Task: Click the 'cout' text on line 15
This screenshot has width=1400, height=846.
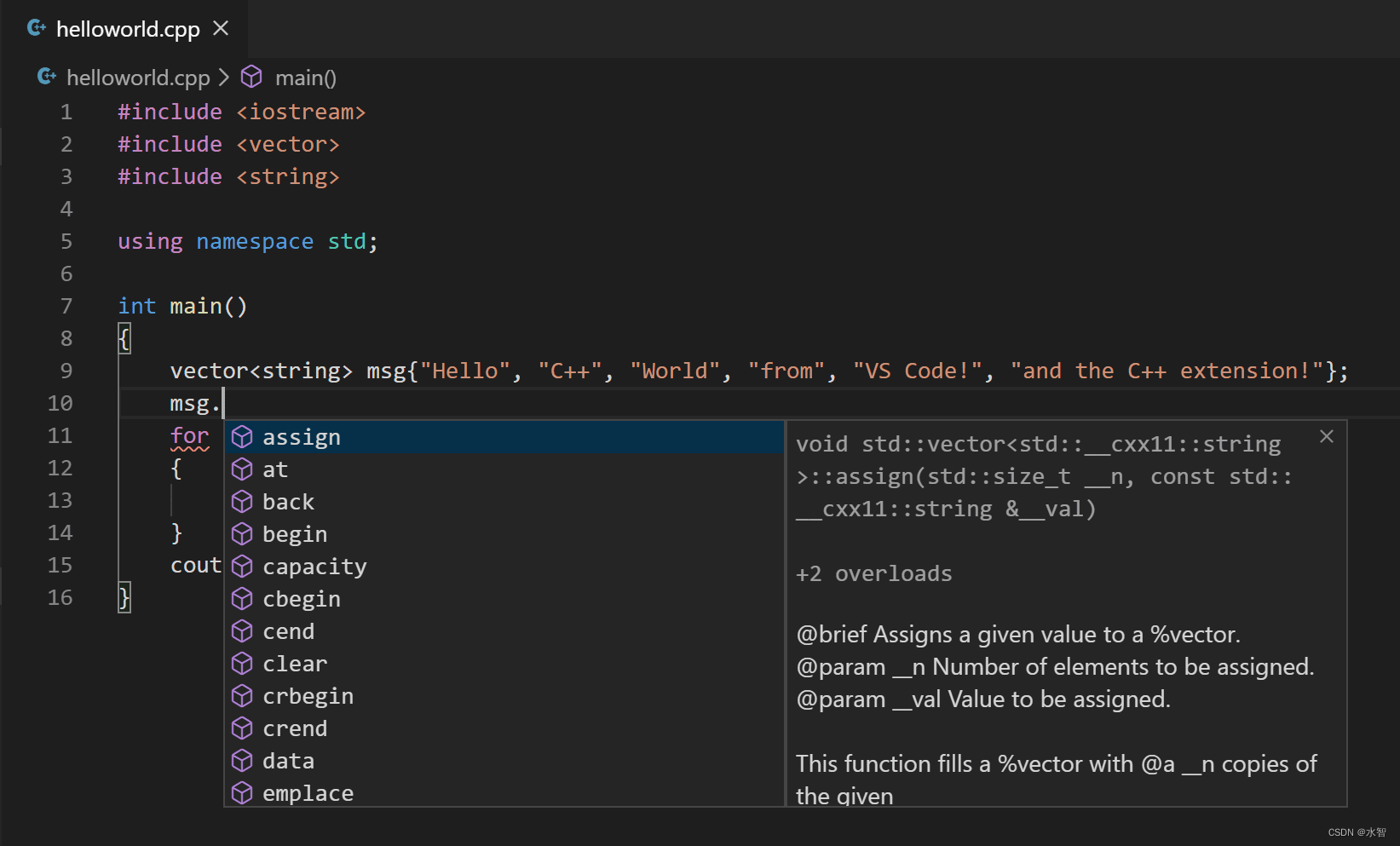Action: point(196,565)
